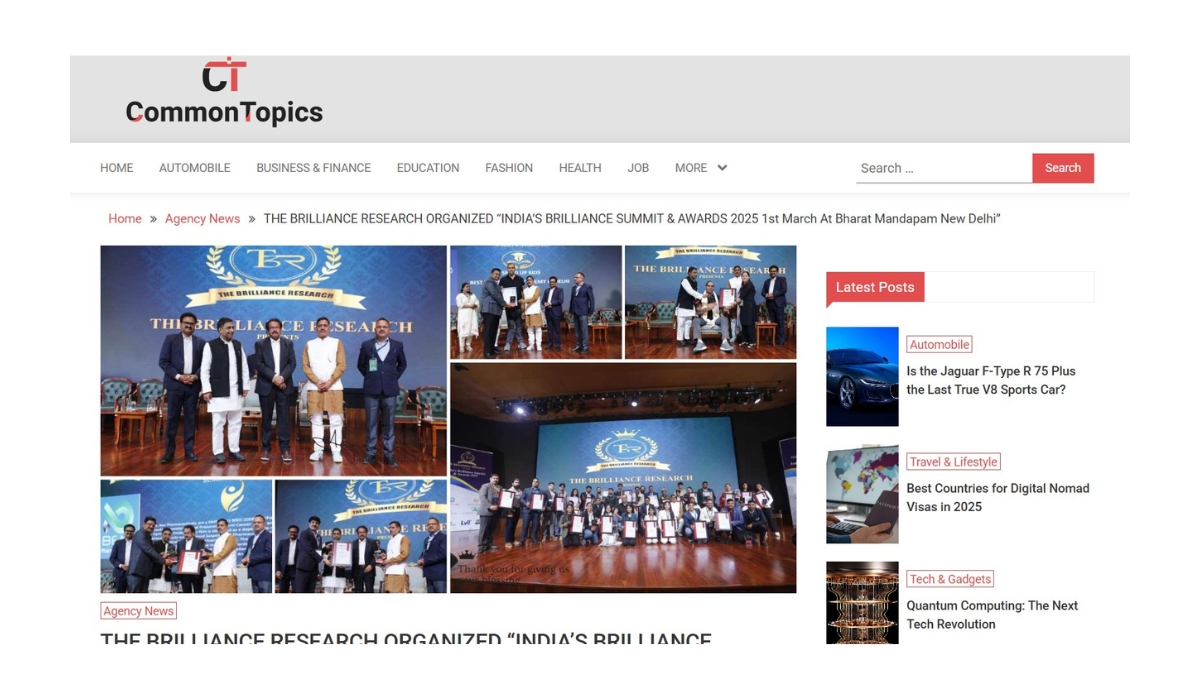Expand the MORE dropdown menu
The height and width of the screenshot is (700, 1200).
(x=701, y=168)
